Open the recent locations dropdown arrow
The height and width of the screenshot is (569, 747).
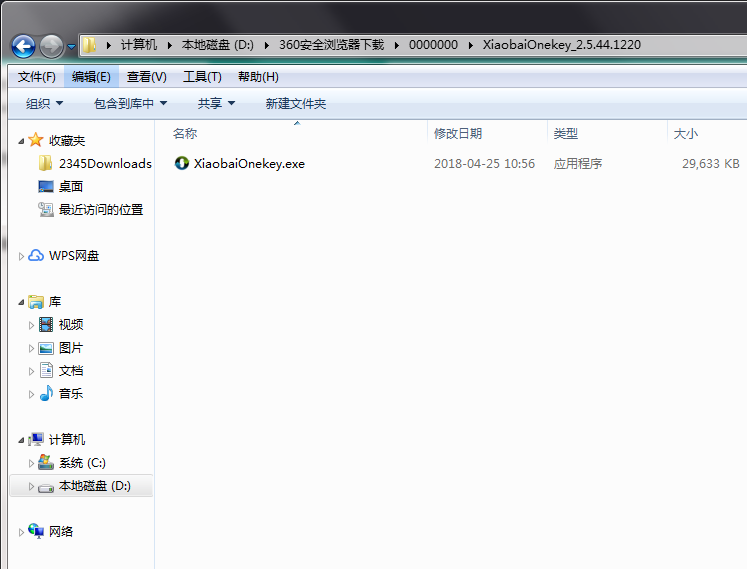coord(71,47)
